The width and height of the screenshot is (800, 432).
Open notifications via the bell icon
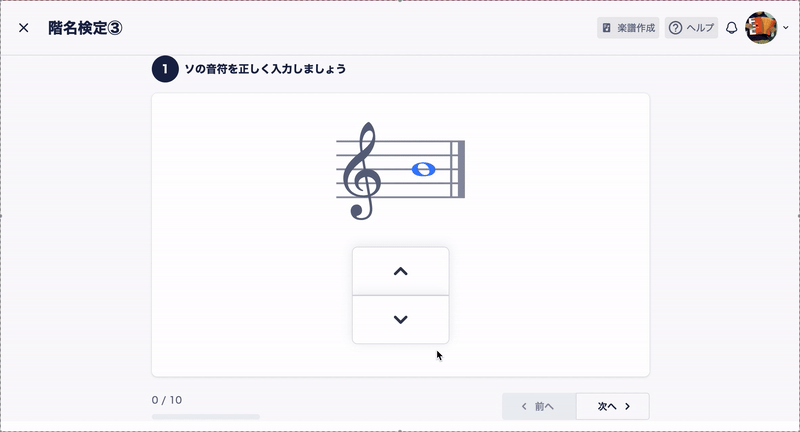[732, 28]
